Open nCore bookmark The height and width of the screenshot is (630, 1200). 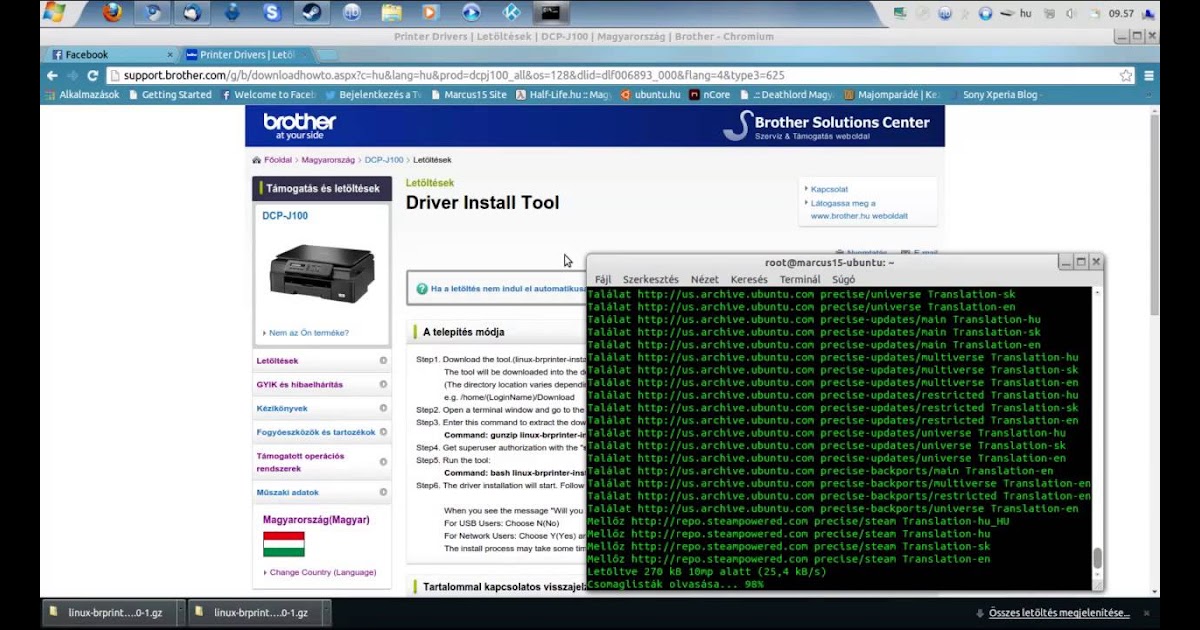[x=711, y=95]
